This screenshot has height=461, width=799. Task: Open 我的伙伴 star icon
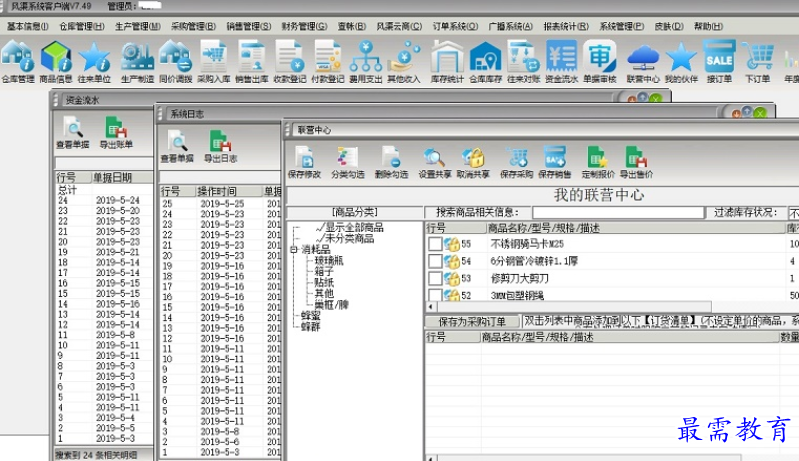[x=681, y=62]
